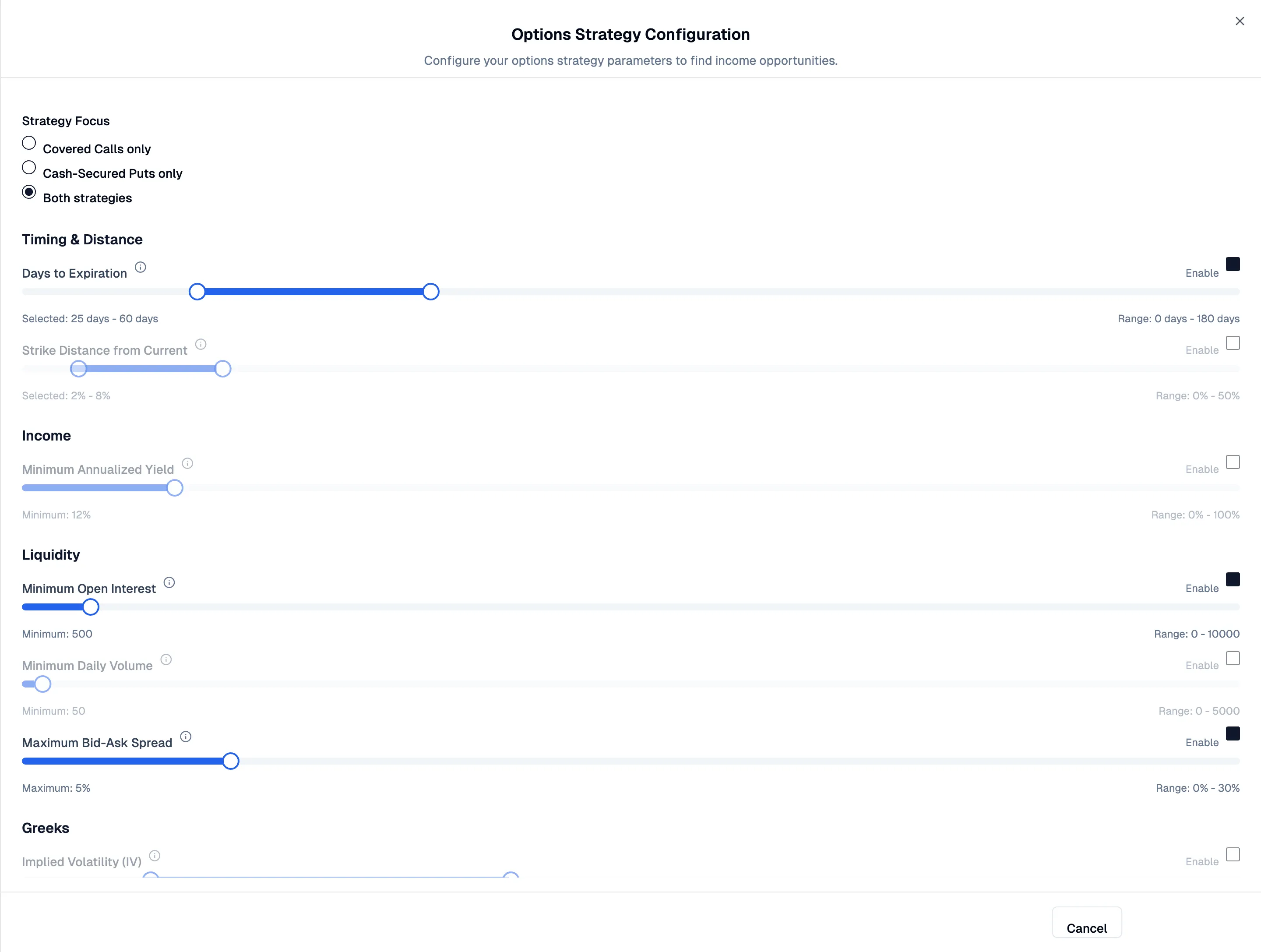The height and width of the screenshot is (952, 1261).
Task: Select the Cash-Secured Puts only radio button
Action: pyautogui.click(x=29, y=167)
